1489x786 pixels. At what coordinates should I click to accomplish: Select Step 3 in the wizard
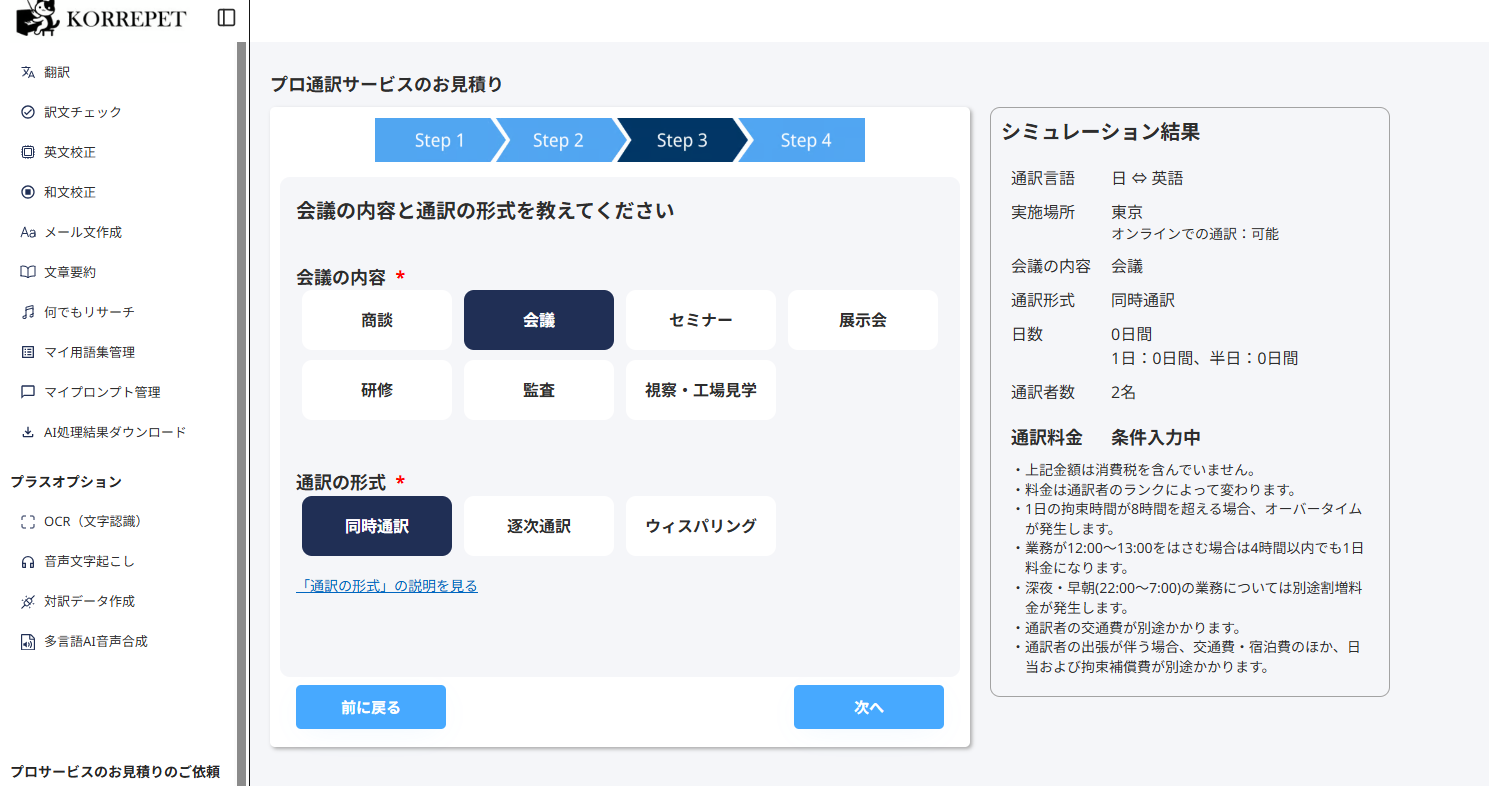[x=682, y=140]
